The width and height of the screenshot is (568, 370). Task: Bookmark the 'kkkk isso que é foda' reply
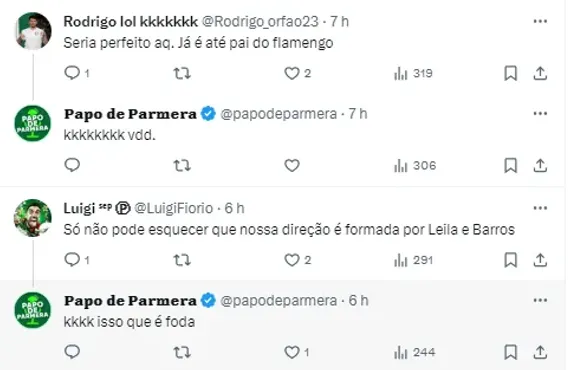click(x=511, y=352)
